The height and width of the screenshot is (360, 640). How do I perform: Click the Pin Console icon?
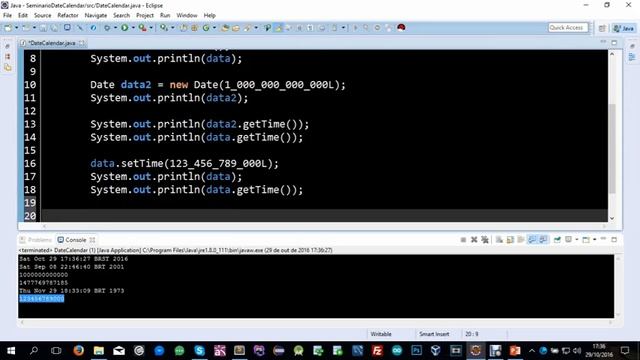point(557,240)
